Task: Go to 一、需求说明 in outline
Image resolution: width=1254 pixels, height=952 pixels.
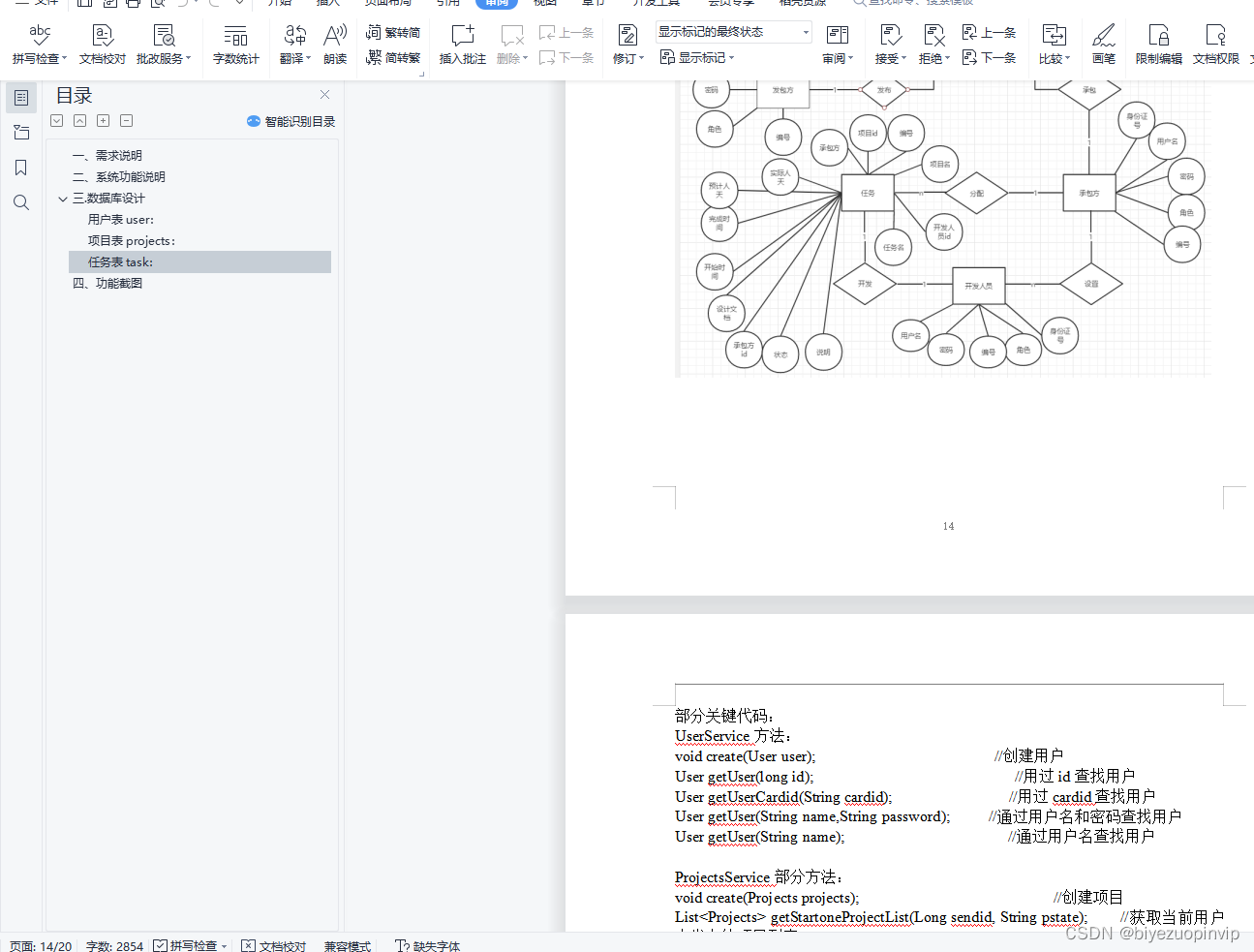Action: (x=107, y=156)
